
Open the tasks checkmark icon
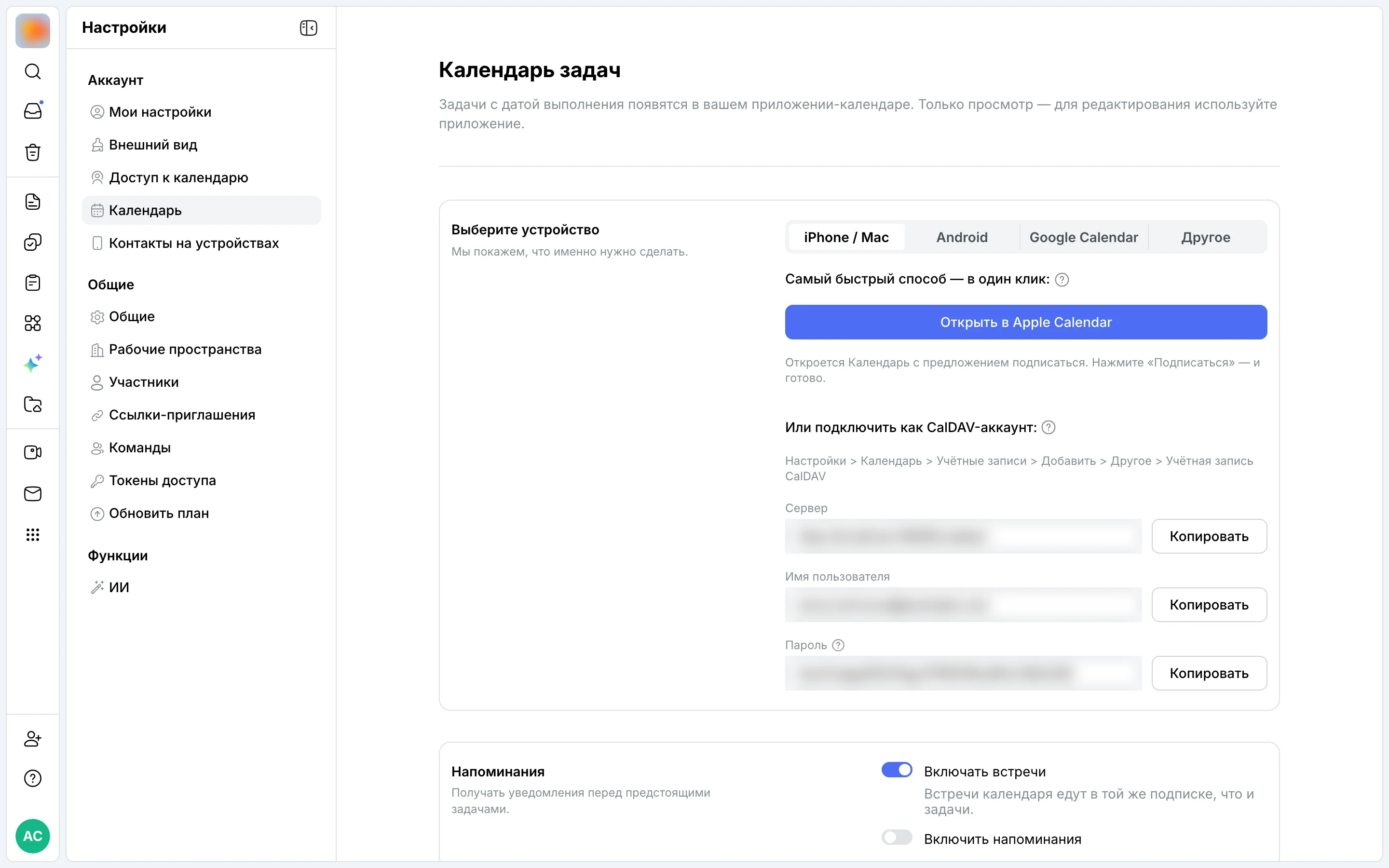click(33, 242)
